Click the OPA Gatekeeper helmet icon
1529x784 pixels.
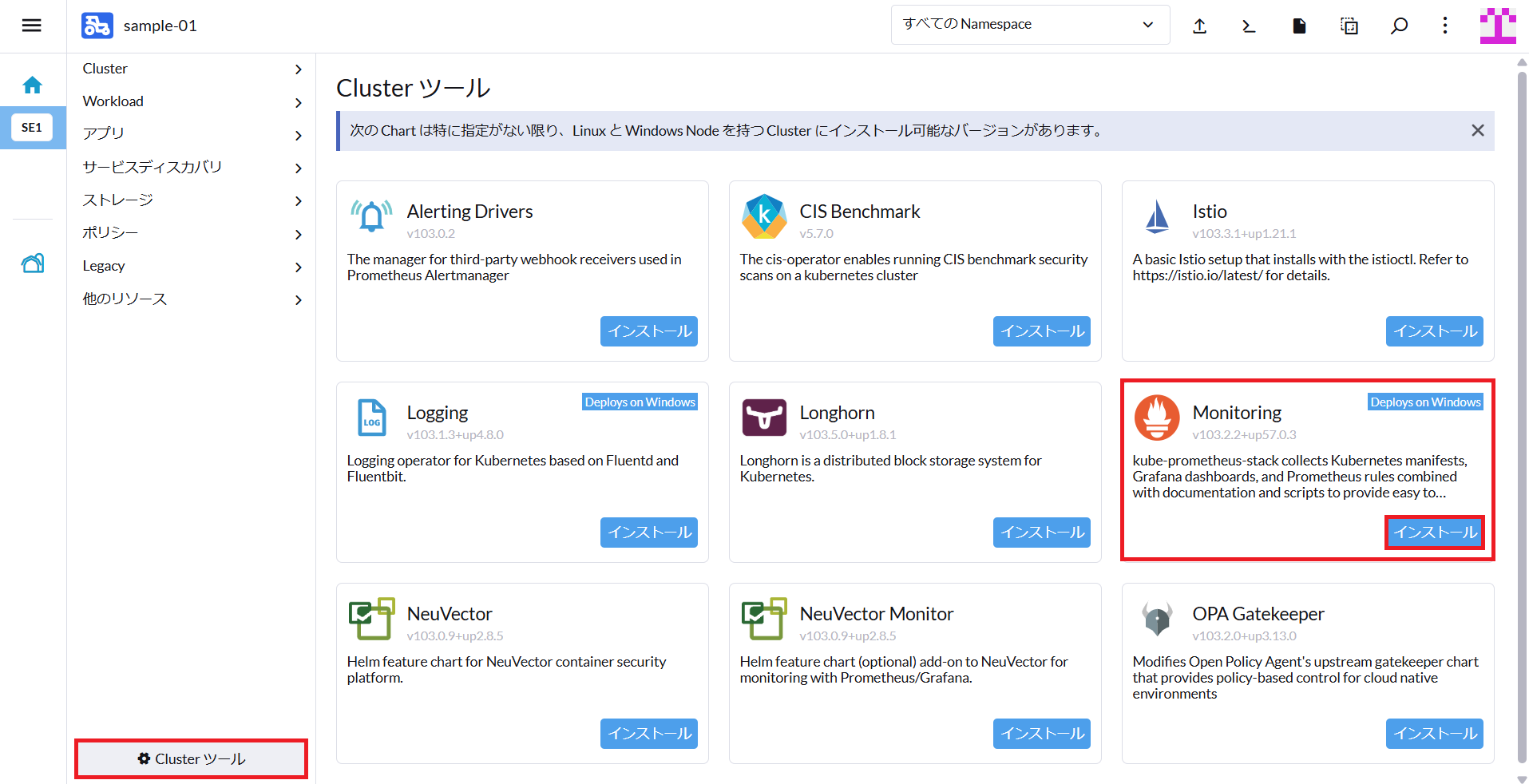(x=1157, y=619)
